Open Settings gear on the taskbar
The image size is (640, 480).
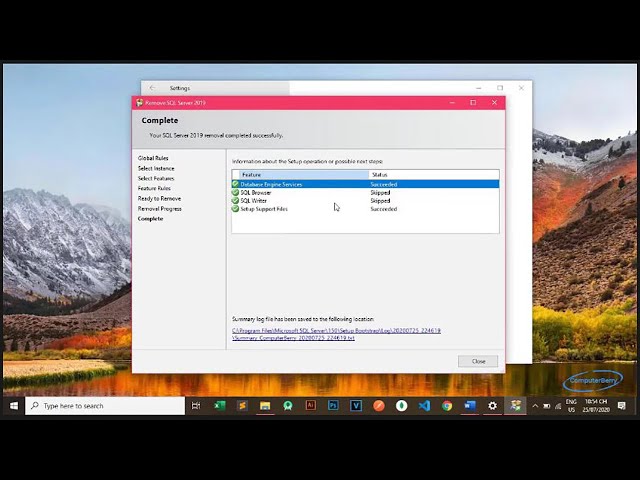(x=493, y=406)
